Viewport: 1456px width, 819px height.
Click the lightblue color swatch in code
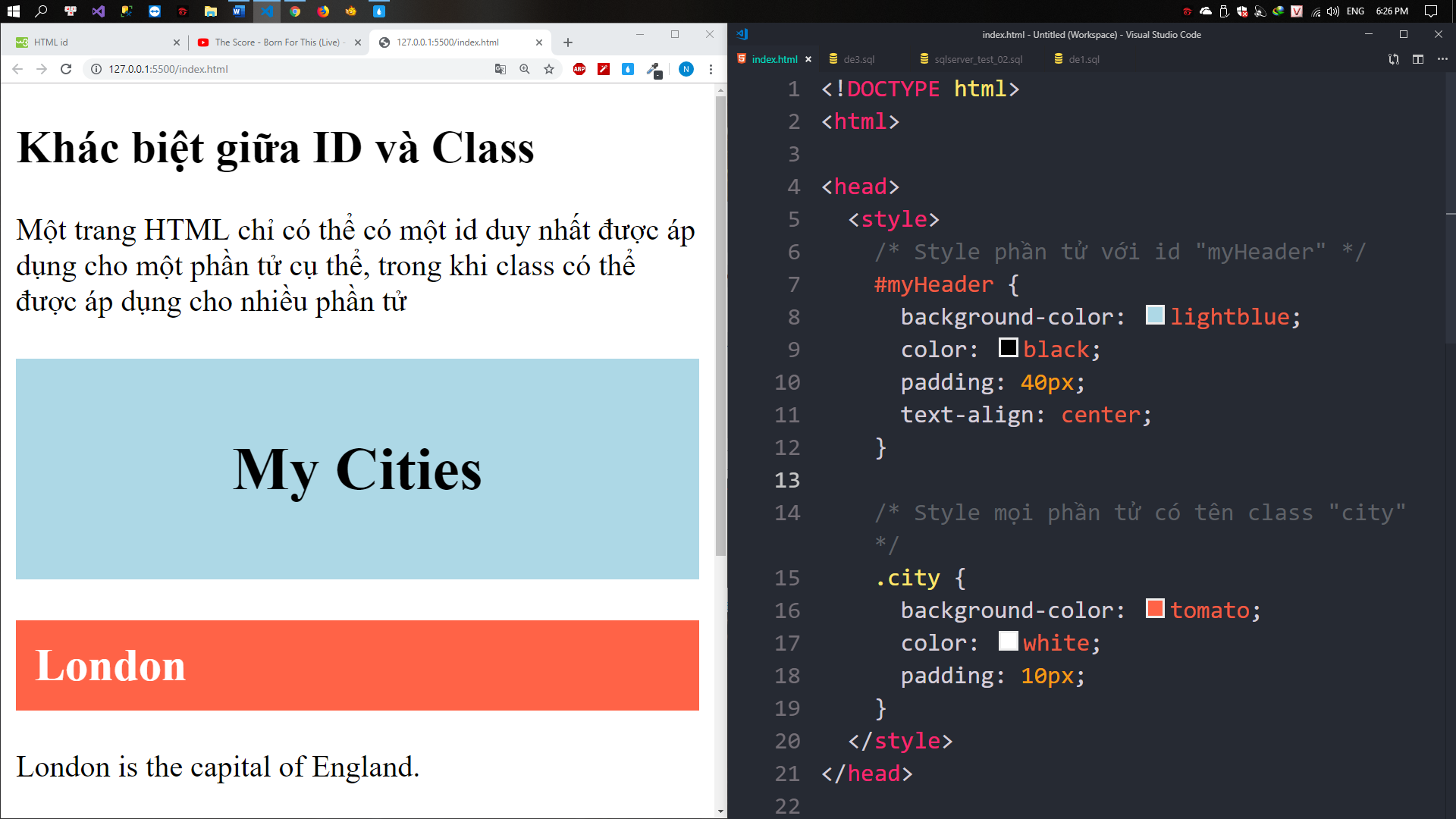point(1155,315)
